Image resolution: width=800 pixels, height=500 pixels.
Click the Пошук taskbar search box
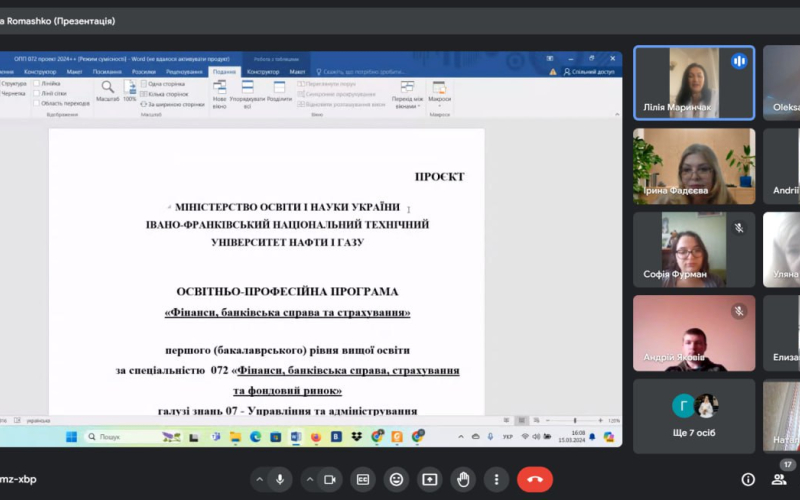click(x=133, y=437)
